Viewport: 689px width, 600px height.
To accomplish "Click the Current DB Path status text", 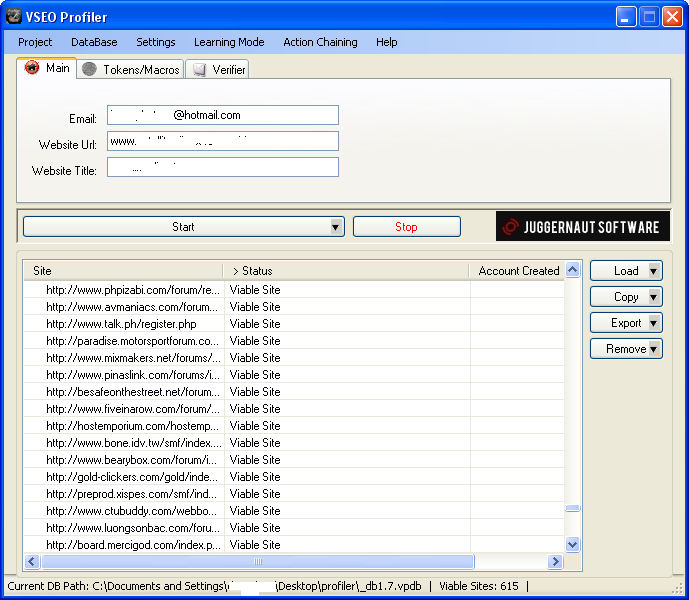I will [214, 586].
